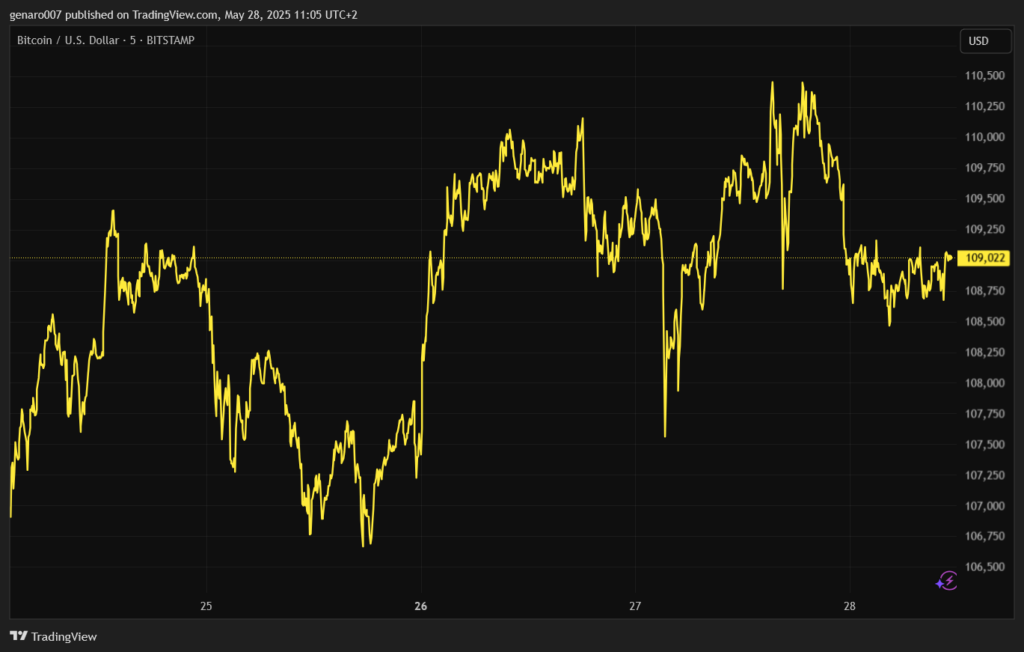Click the TradingView logo icon
The height and width of the screenshot is (652, 1024).
[x=18, y=636]
